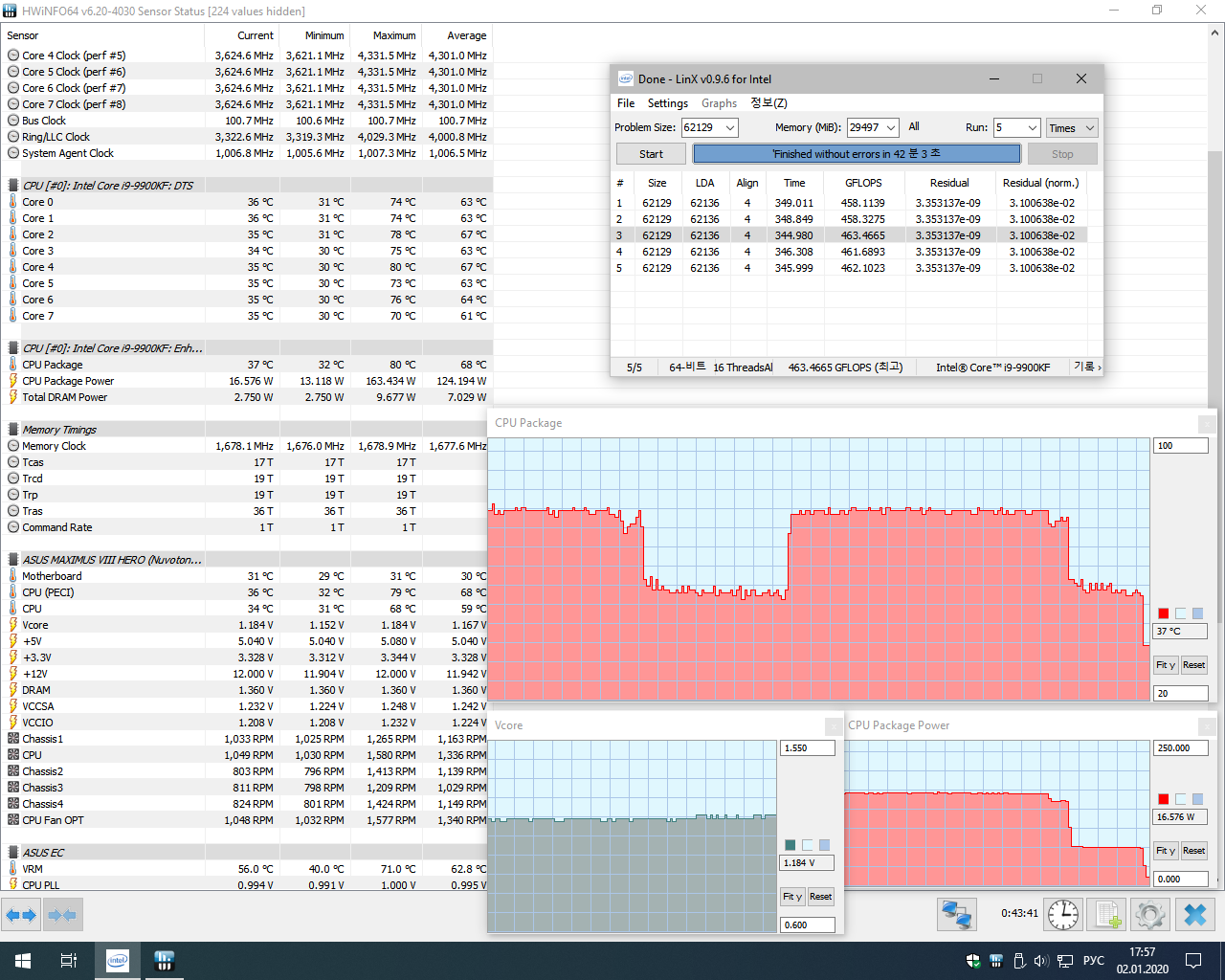The image size is (1225, 980).
Task: Click Reset in the CPU Package graph
Action: [x=1193, y=665]
